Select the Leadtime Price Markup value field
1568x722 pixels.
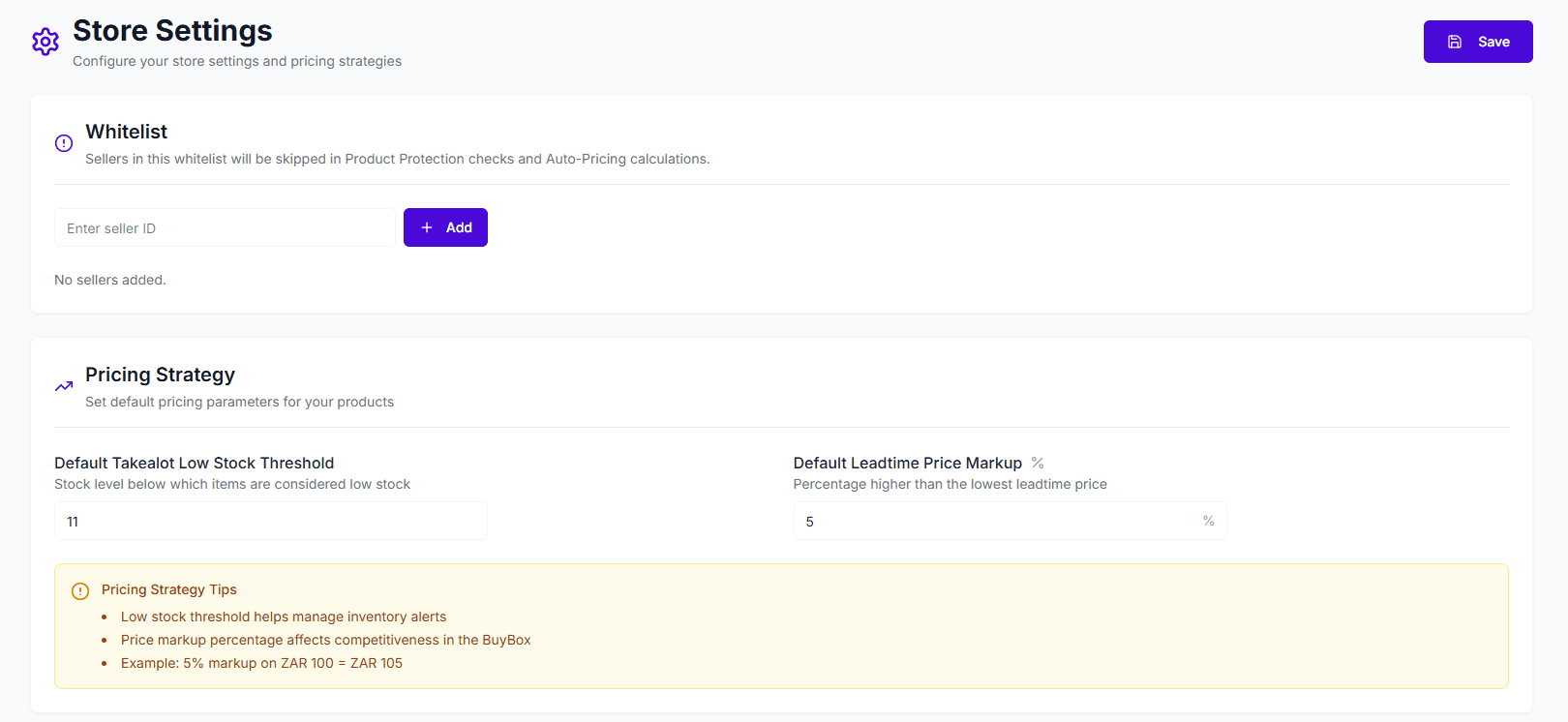coord(997,522)
